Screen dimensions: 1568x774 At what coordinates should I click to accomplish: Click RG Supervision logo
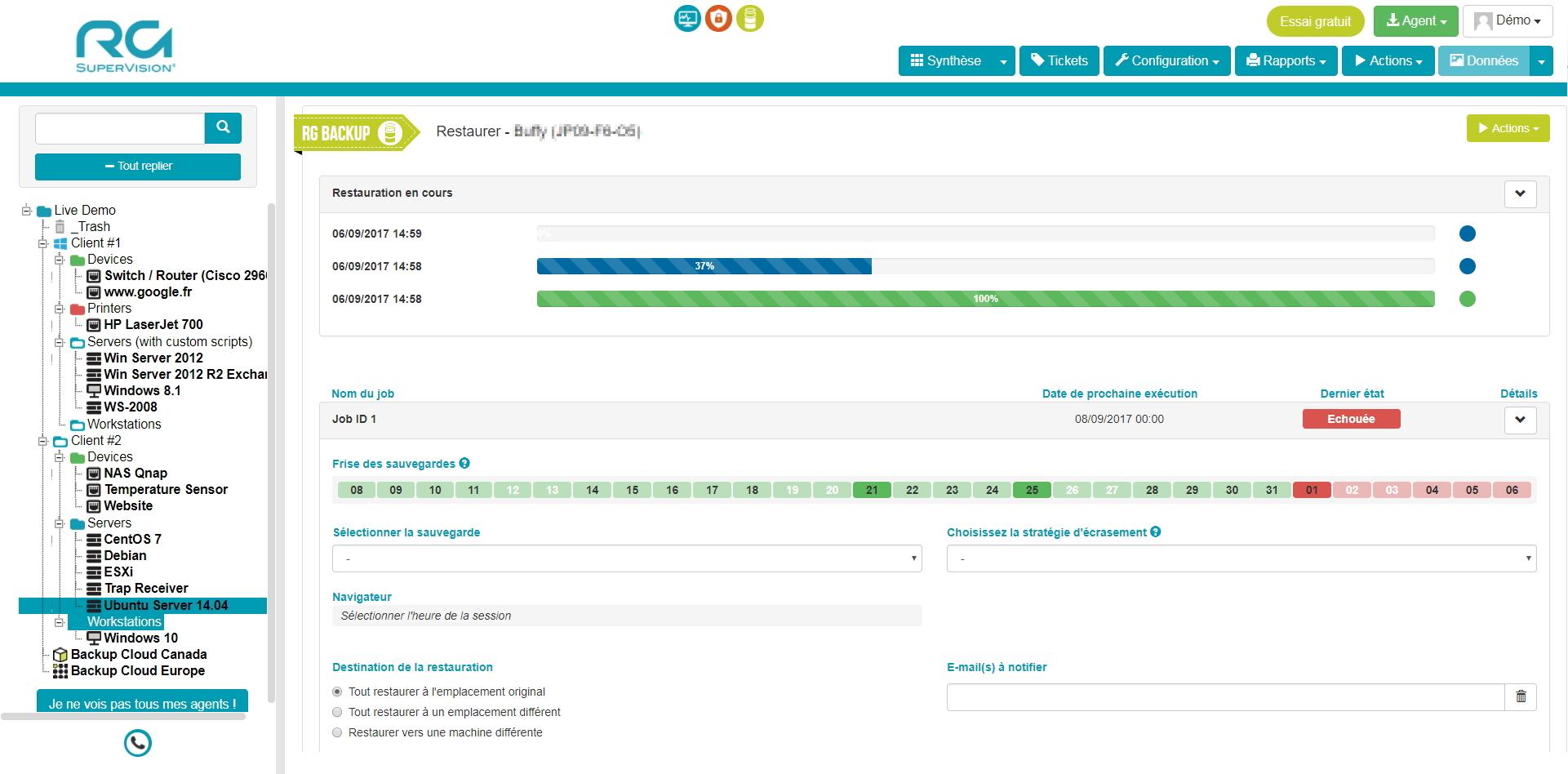pyautogui.click(x=125, y=47)
